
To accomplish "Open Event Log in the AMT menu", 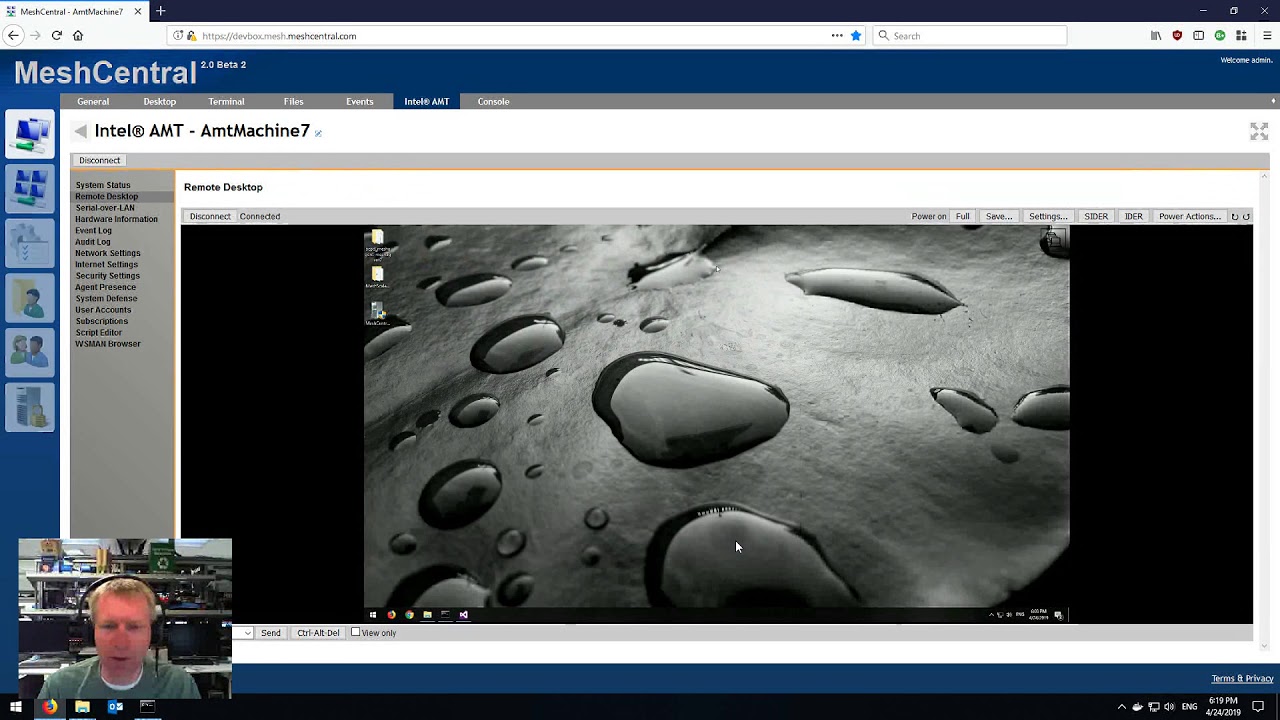I will coord(93,230).
